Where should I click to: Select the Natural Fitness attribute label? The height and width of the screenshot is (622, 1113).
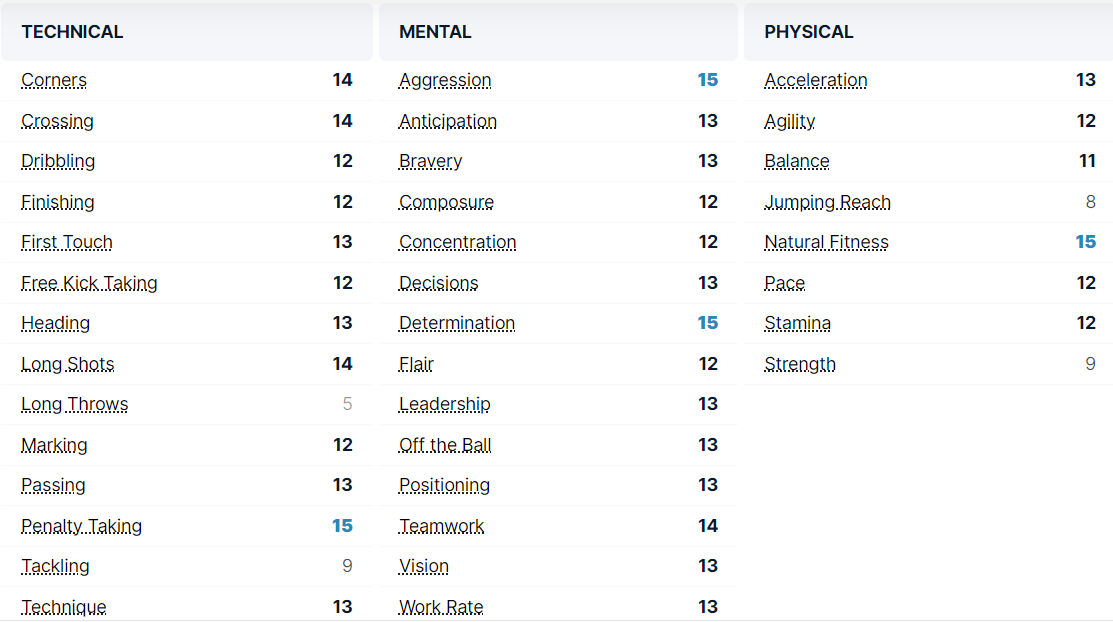click(826, 242)
